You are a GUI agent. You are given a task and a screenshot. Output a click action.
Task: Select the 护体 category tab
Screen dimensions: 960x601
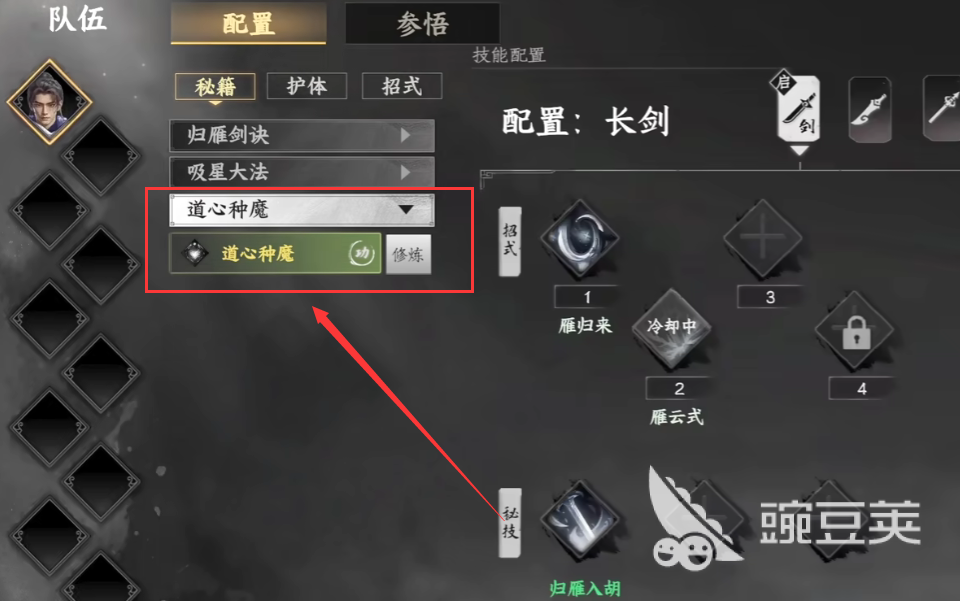tap(307, 86)
